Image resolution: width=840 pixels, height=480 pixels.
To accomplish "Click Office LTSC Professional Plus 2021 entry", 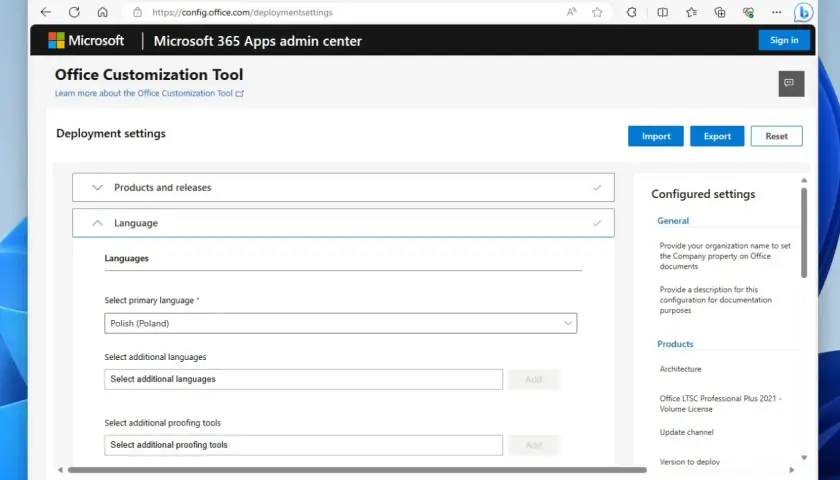I will (x=720, y=403).
